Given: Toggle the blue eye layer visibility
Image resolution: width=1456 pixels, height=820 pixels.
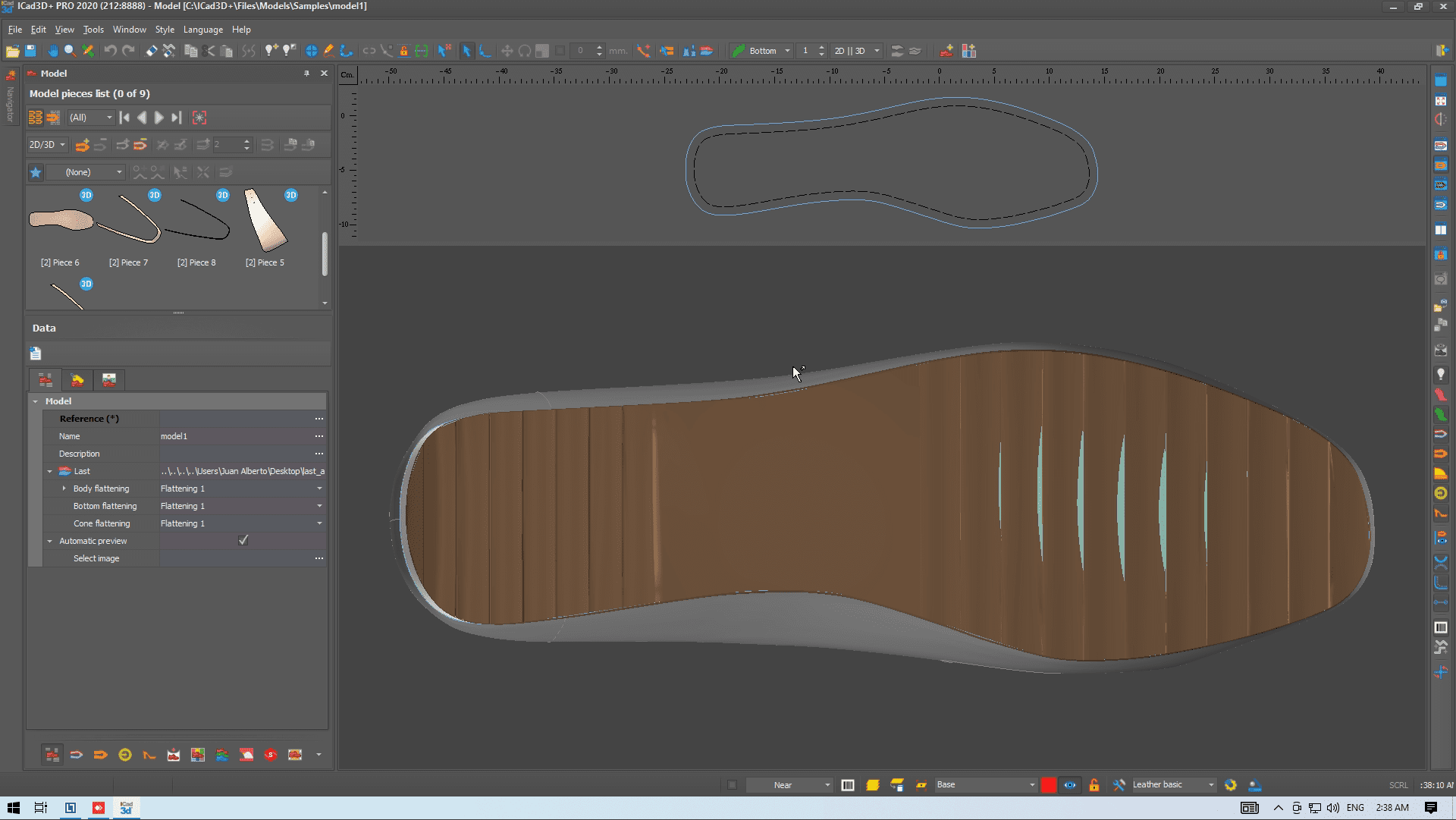Looking at the screenshot, I should point(1069,785).
